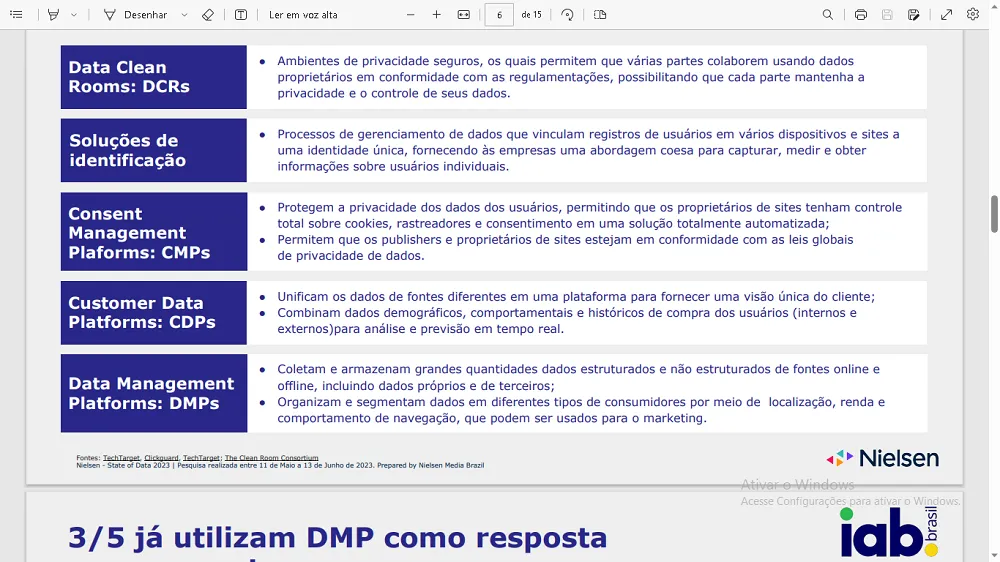The height and width of the screenshot is (562, 1000).
Task: Zoom in with plus button
Action: point(437,14)
